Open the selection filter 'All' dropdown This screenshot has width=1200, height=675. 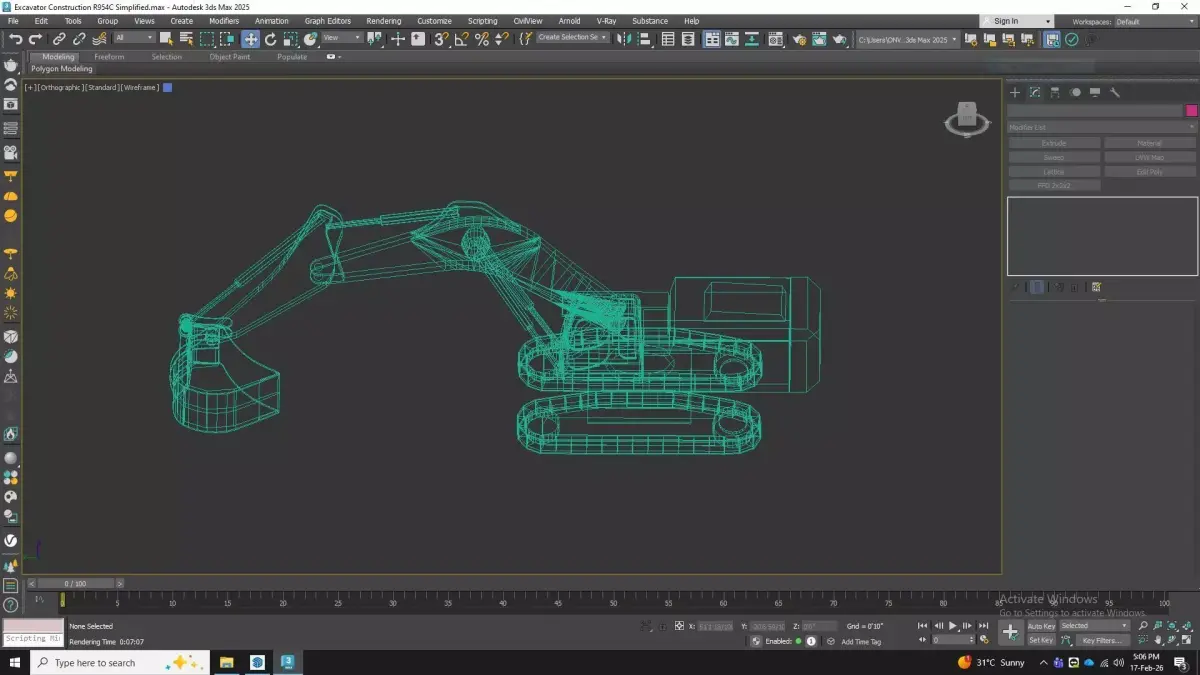(134, 38)
